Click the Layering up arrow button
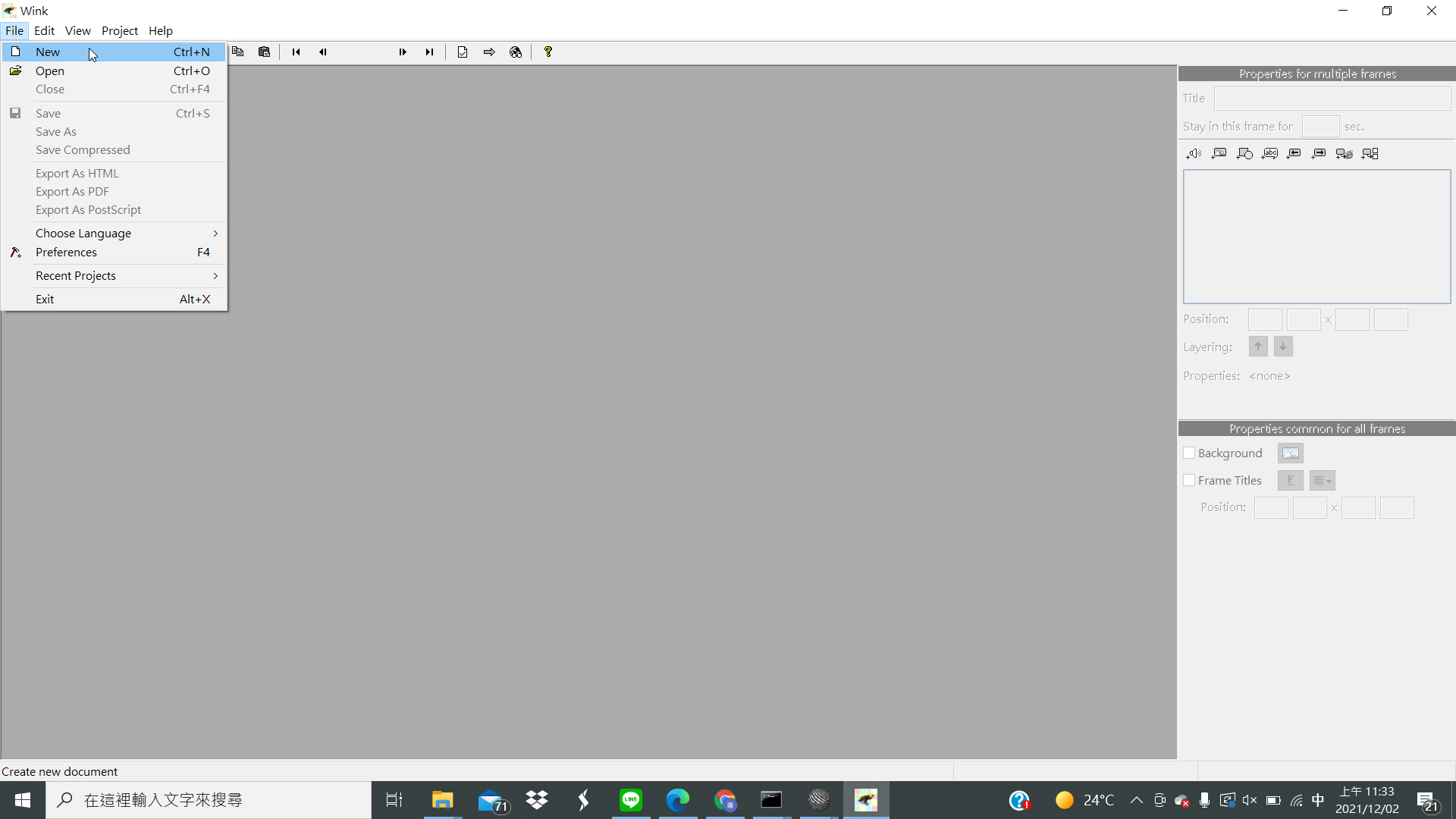The image size is (1456, 819). [1258, 347]
